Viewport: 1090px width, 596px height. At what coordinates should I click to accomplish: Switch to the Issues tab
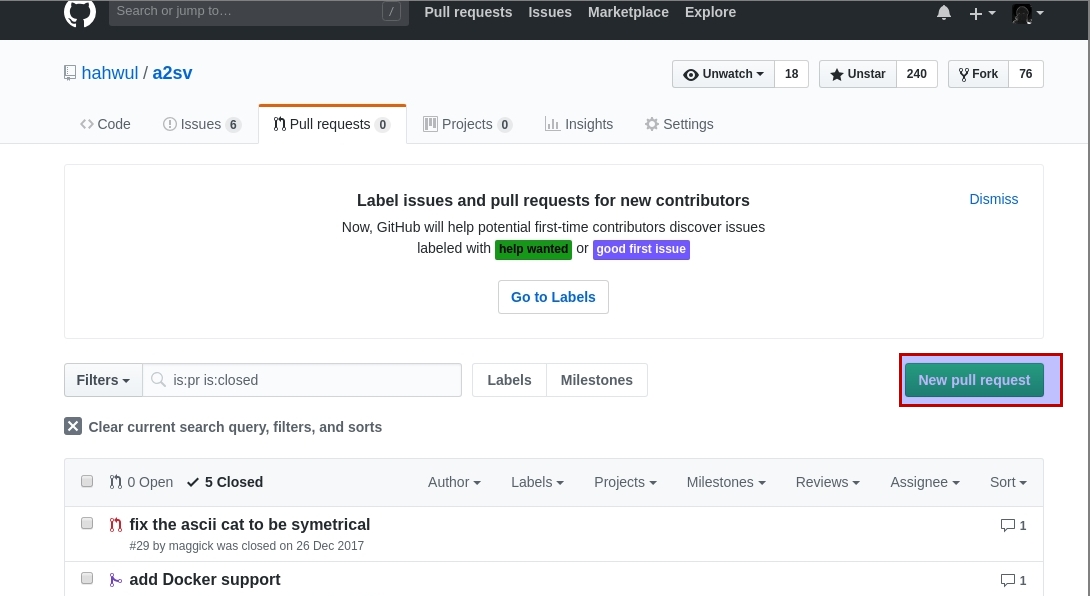click(201, 124)
